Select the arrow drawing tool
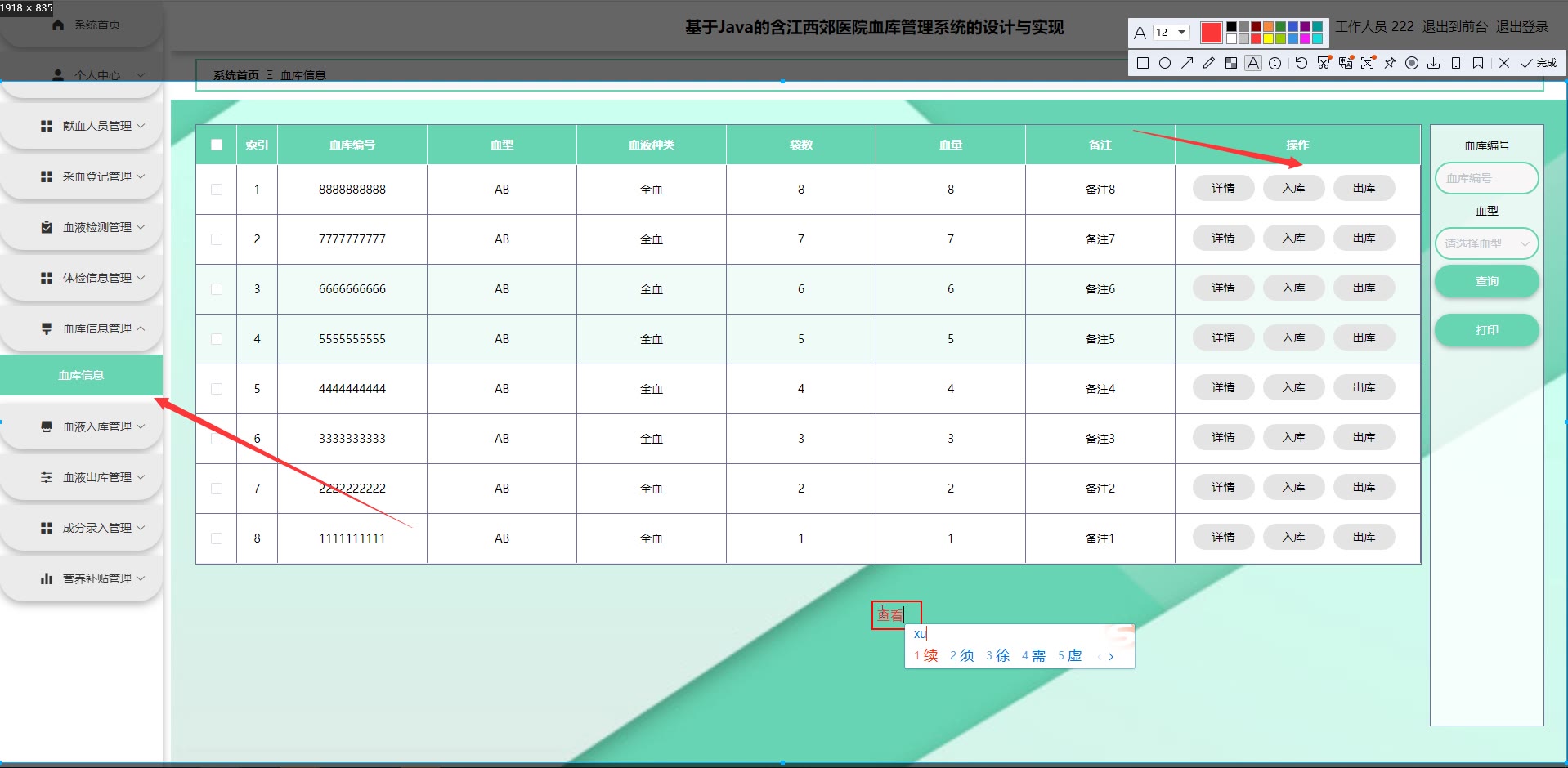 (1187, 63)
